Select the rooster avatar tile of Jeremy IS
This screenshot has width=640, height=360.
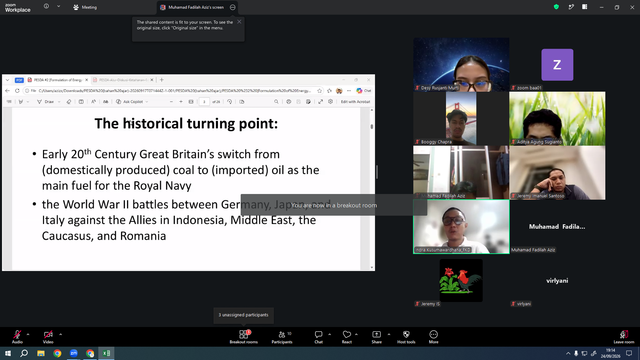click(461, 280)
